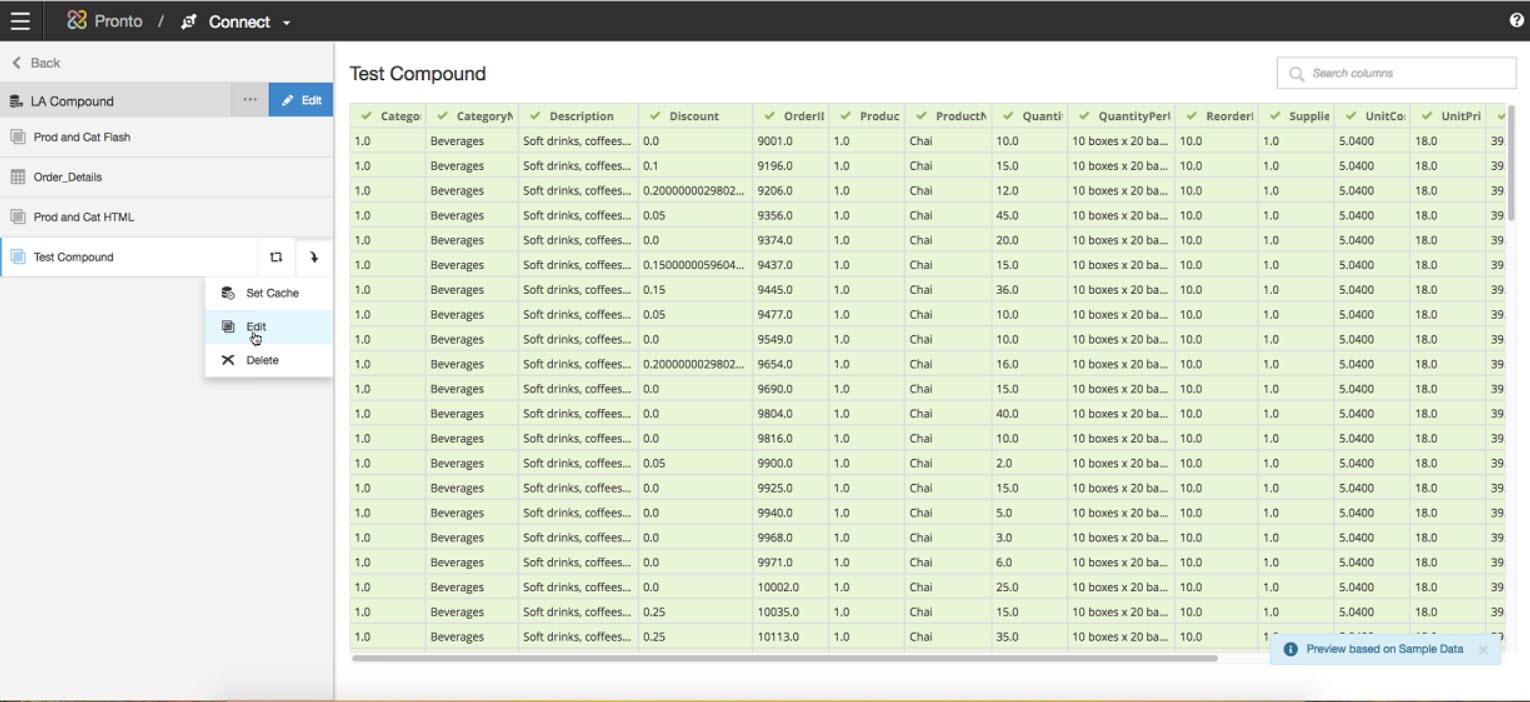Toggle the Description column checkmark
The image size is (1530, 702).
coord(535,116)
